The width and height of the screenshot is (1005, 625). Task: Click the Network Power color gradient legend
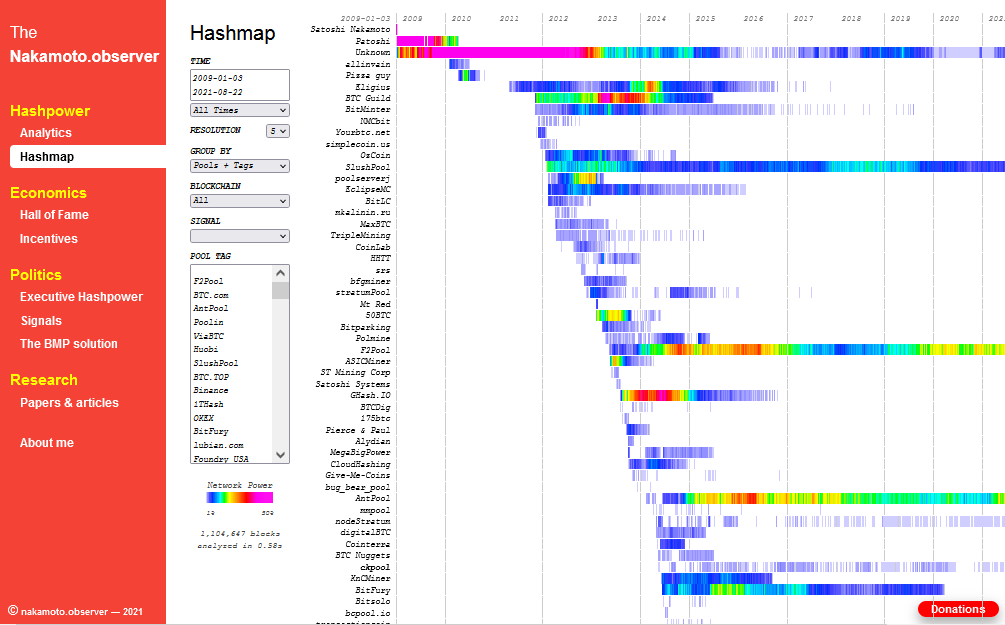240,497
